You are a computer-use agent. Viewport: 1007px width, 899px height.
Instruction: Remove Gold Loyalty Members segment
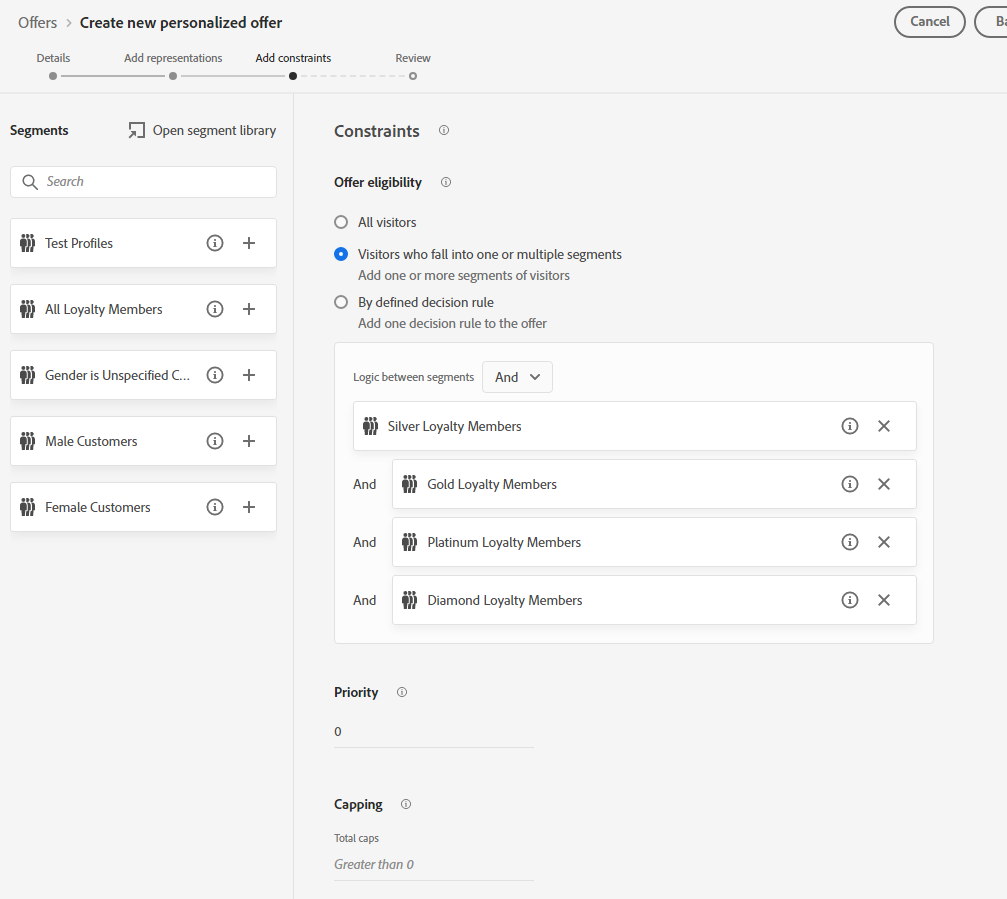[884, 484]
